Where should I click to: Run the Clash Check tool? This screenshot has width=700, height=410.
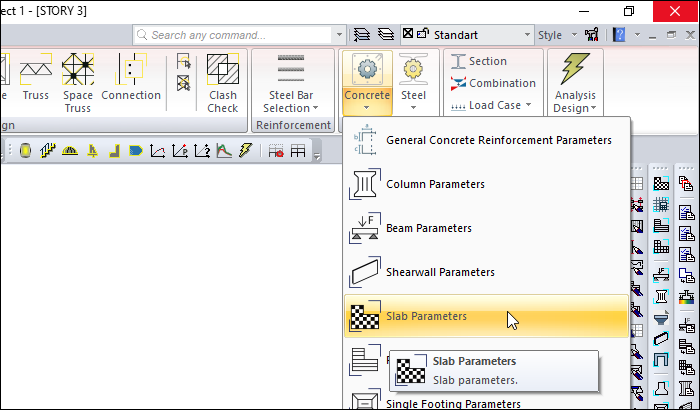[x=222, y=82]
